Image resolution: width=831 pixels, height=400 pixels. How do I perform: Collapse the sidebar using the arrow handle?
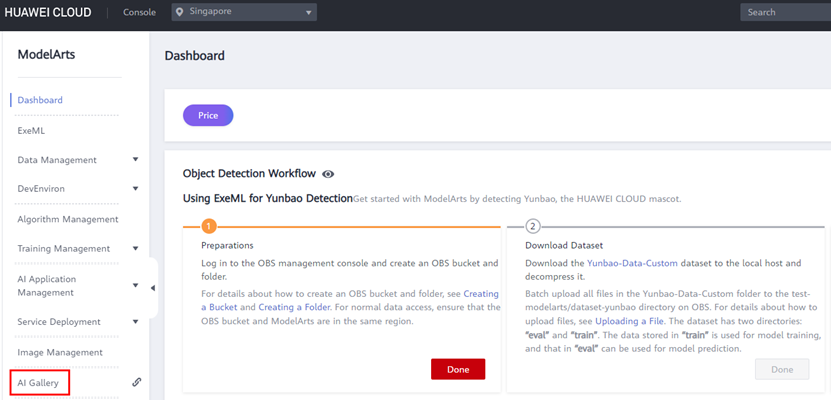click(x=153, y=288)
